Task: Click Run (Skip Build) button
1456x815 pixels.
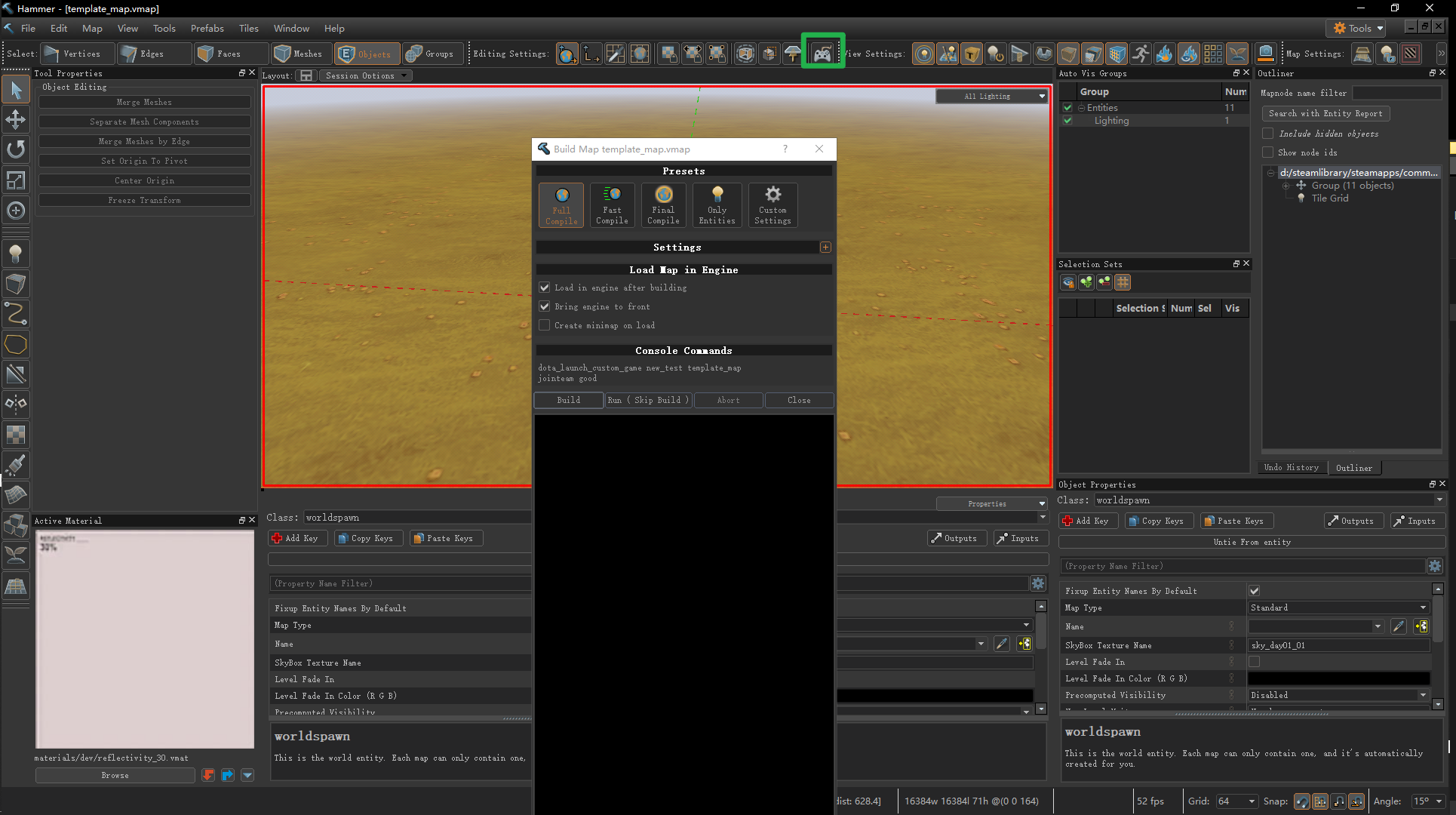Action: coord(648,400)
